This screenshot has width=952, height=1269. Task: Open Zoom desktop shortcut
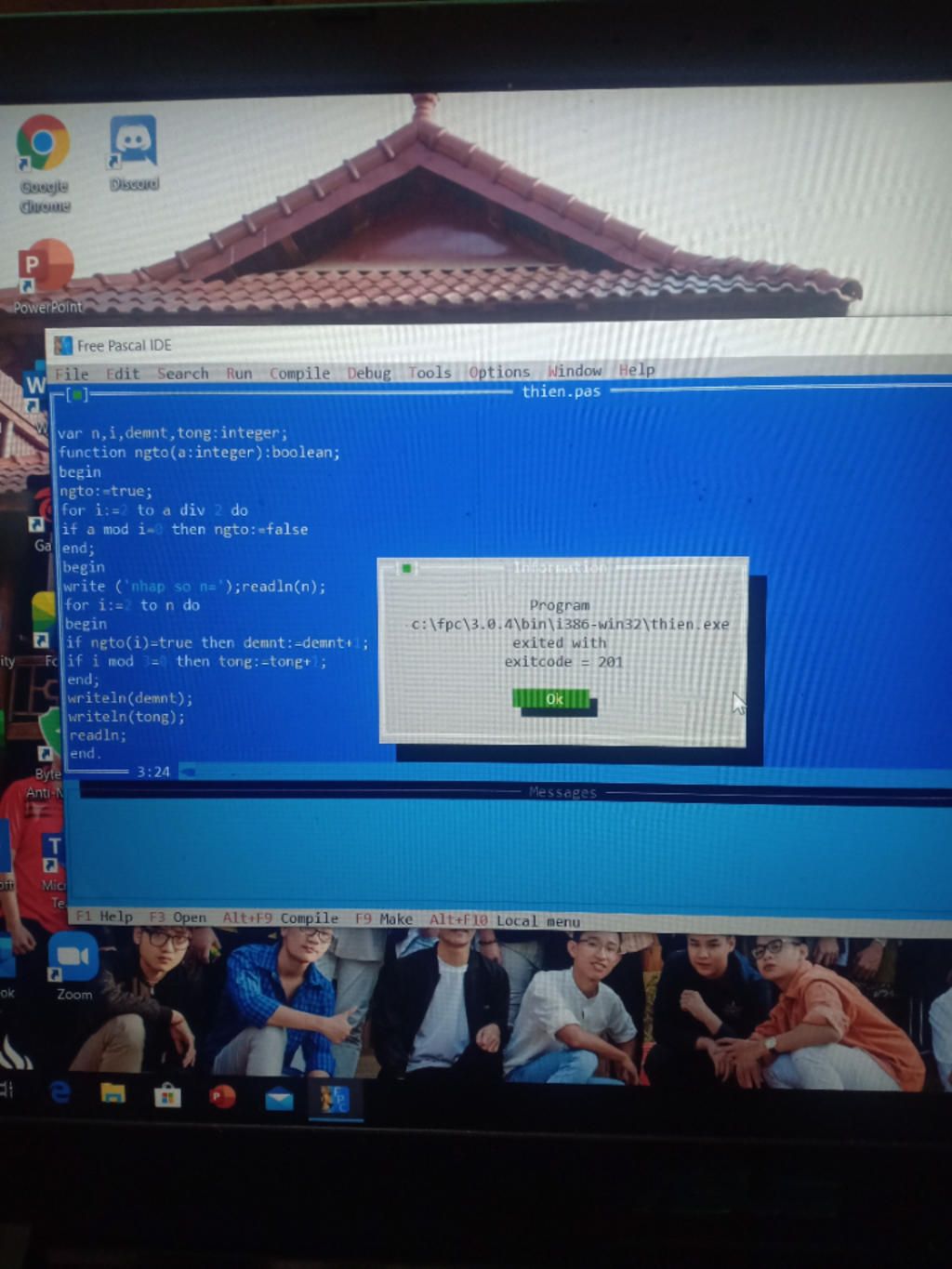click(x=73, y=968)
